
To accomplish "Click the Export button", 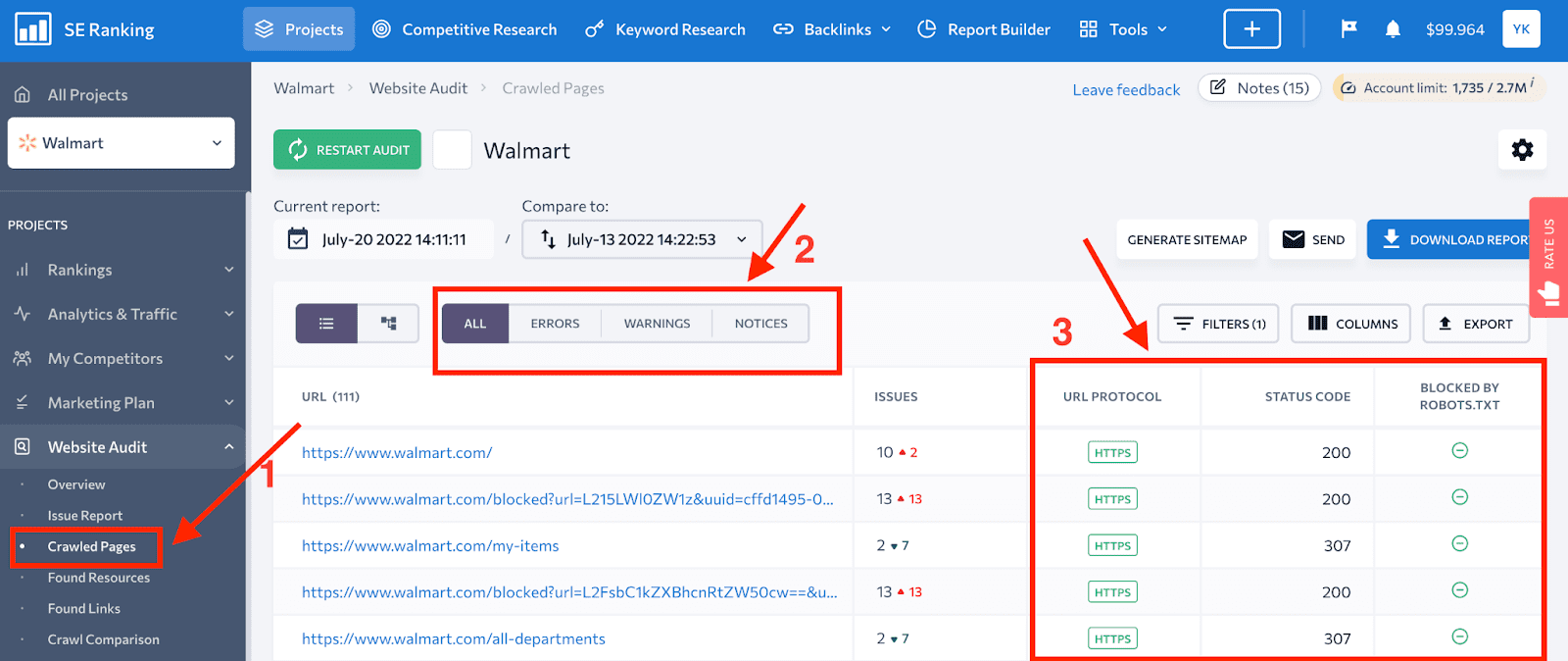I will click(1475, 324).
